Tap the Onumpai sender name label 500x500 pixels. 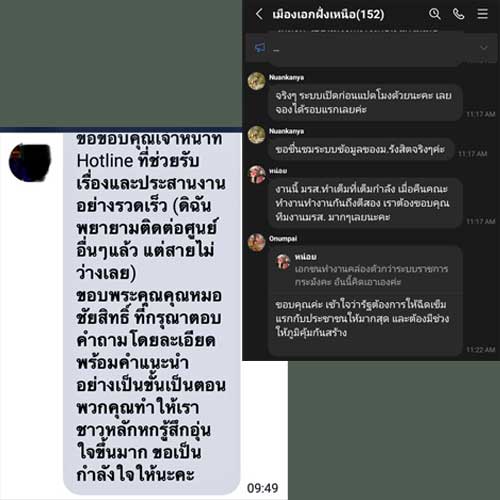(x=283, y=239)
